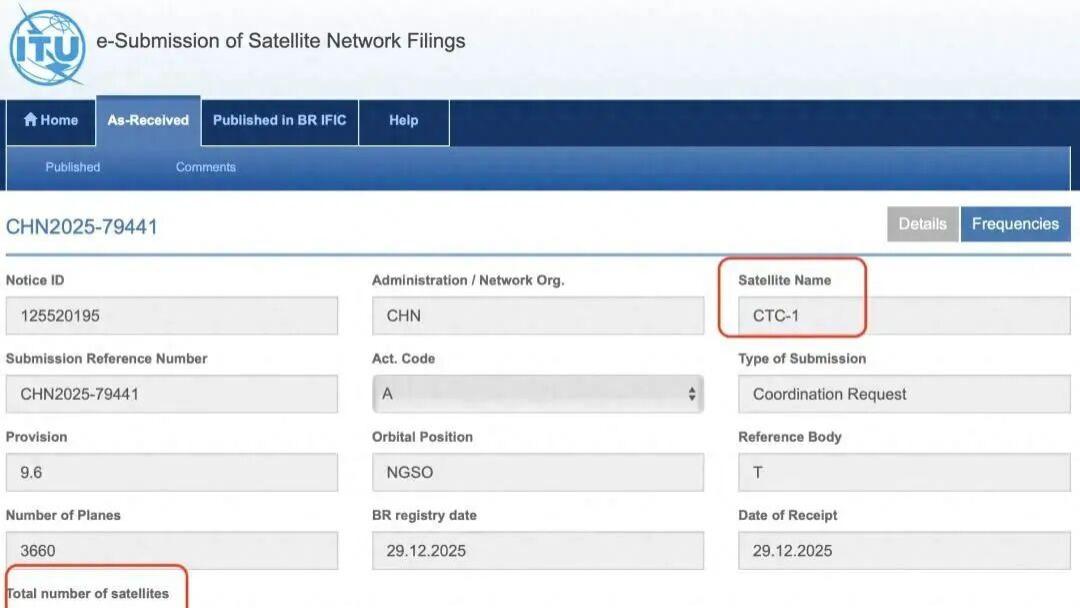Viewport: 1080px width, 608px height.
Task: Open the Help tab
Action: [403, 120]
